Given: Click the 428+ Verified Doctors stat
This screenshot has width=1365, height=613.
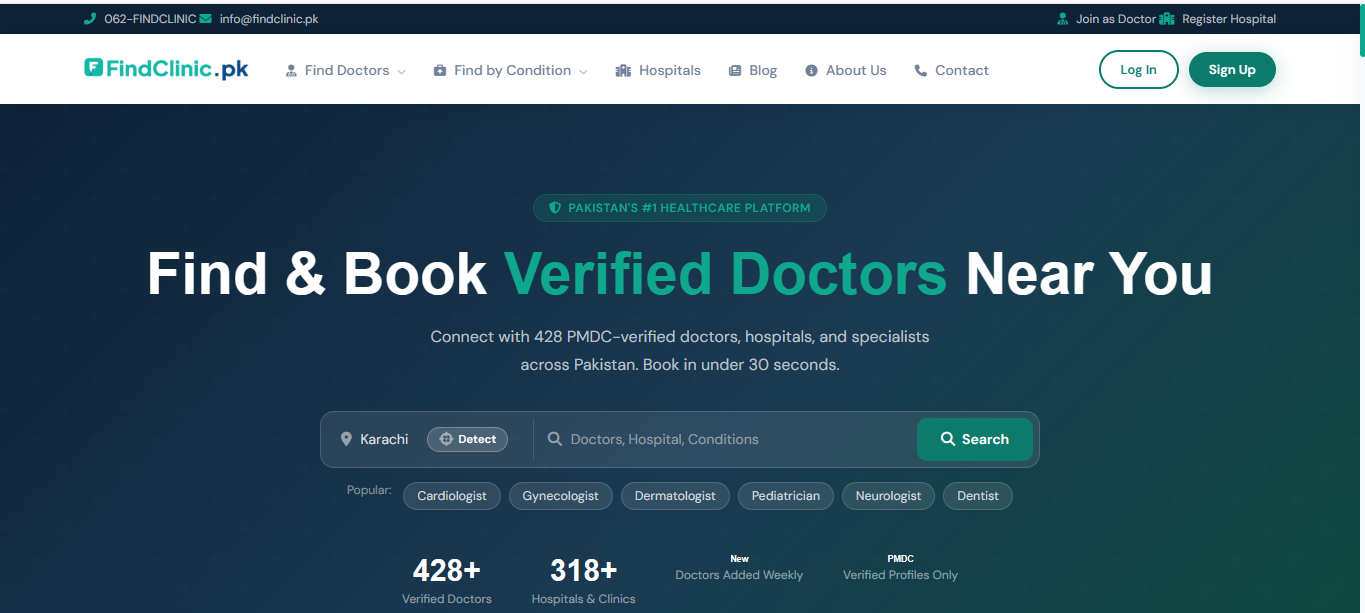Looking at the screenshot, I should pyautogui.click(x=447, y=581).
